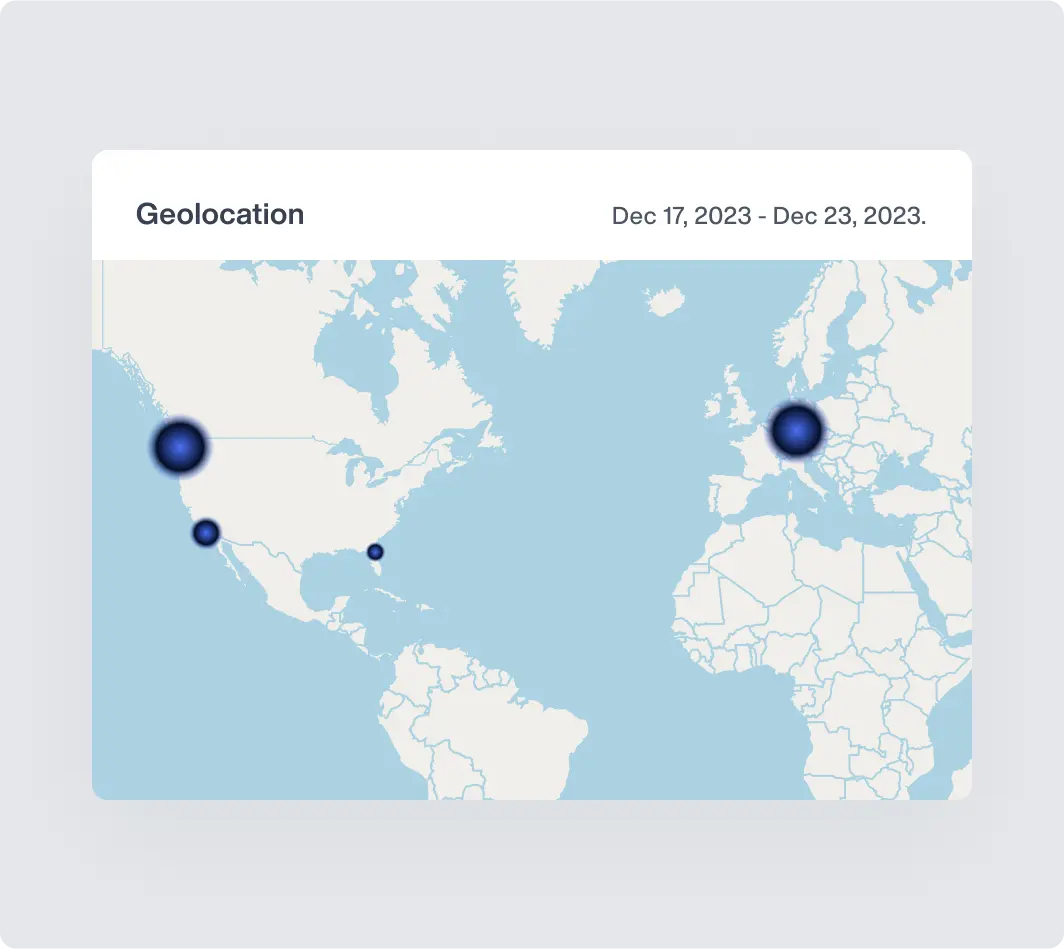The height and width of the screenshot is (949, 1064).
Task: Open the Dec 17 - Dec 23, 2023 date range
Action: [768, 216]
